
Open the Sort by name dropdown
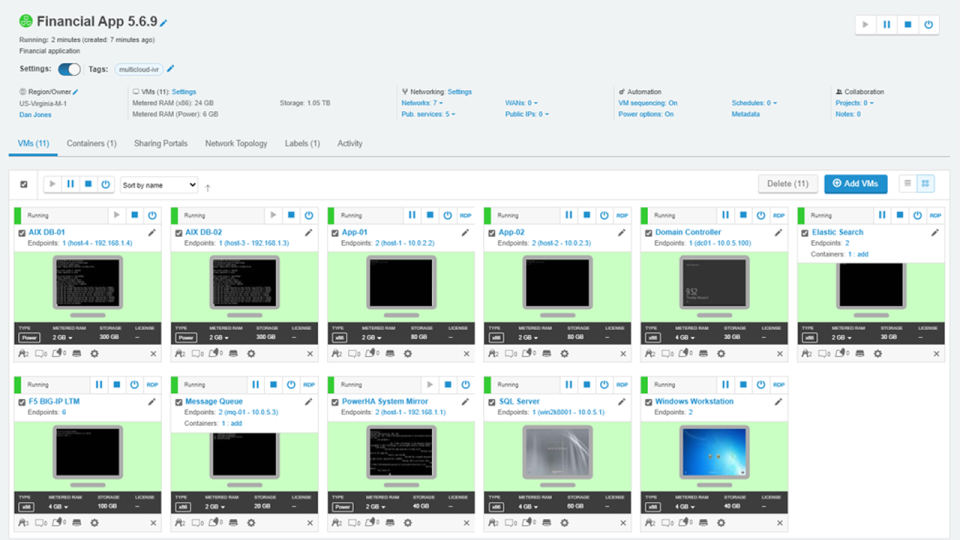(159, 185)
